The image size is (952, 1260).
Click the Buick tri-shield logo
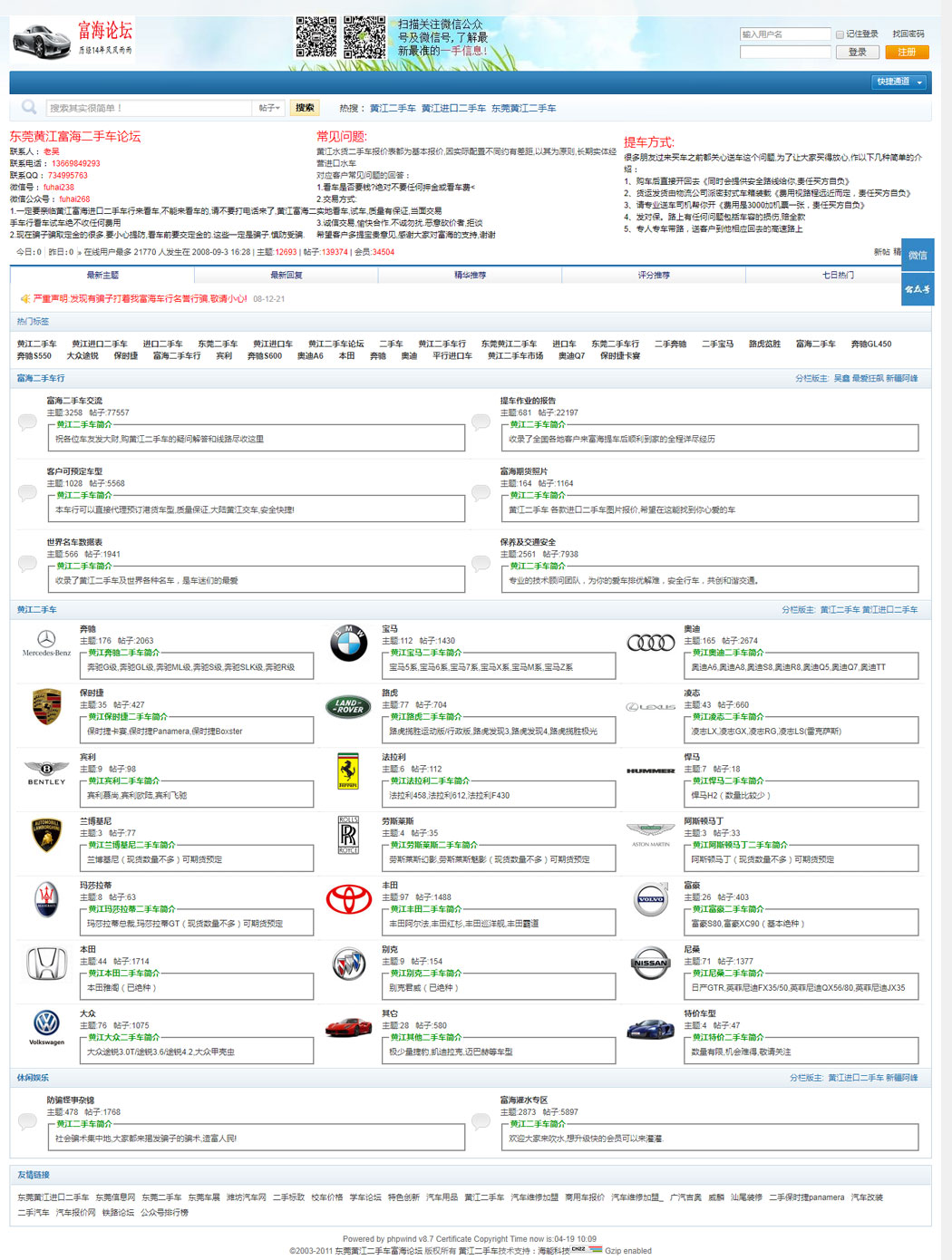348,964
